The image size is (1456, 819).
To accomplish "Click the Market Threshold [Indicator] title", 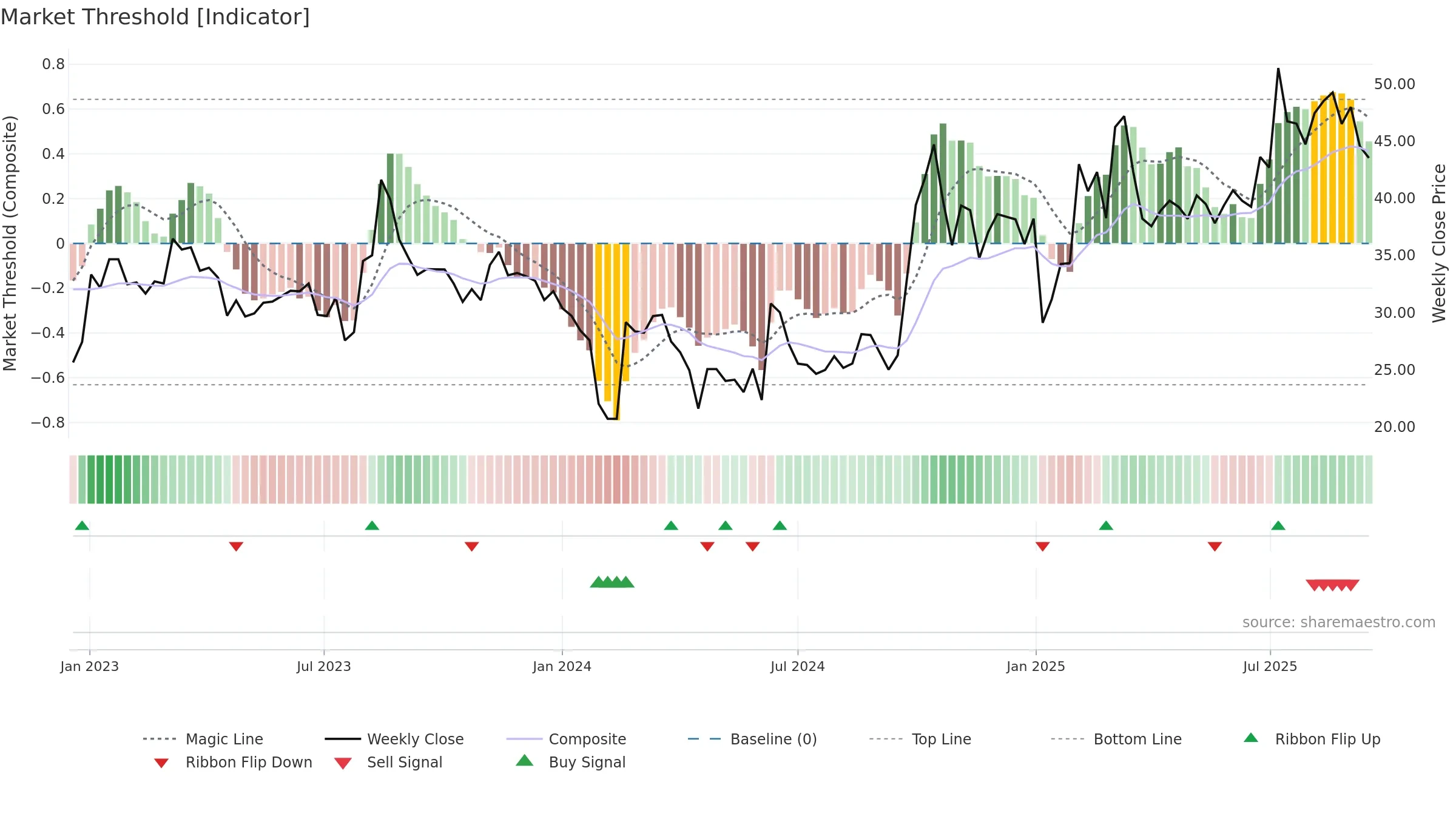I will point(155,17).
